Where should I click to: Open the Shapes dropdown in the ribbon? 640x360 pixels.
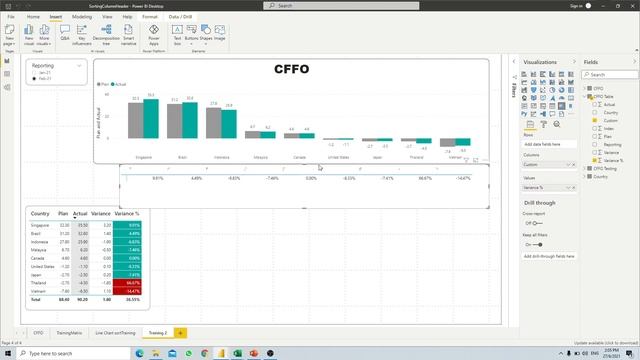(x=206, y=35)
